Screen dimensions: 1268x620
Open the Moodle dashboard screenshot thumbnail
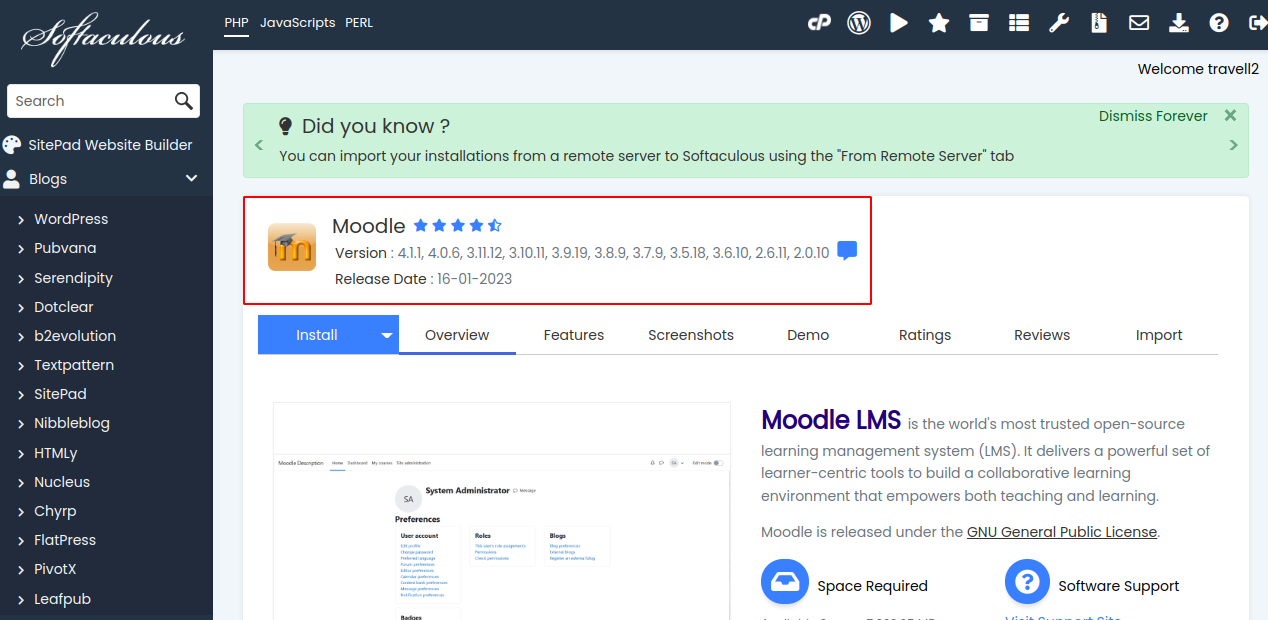(x=502, y=510)
